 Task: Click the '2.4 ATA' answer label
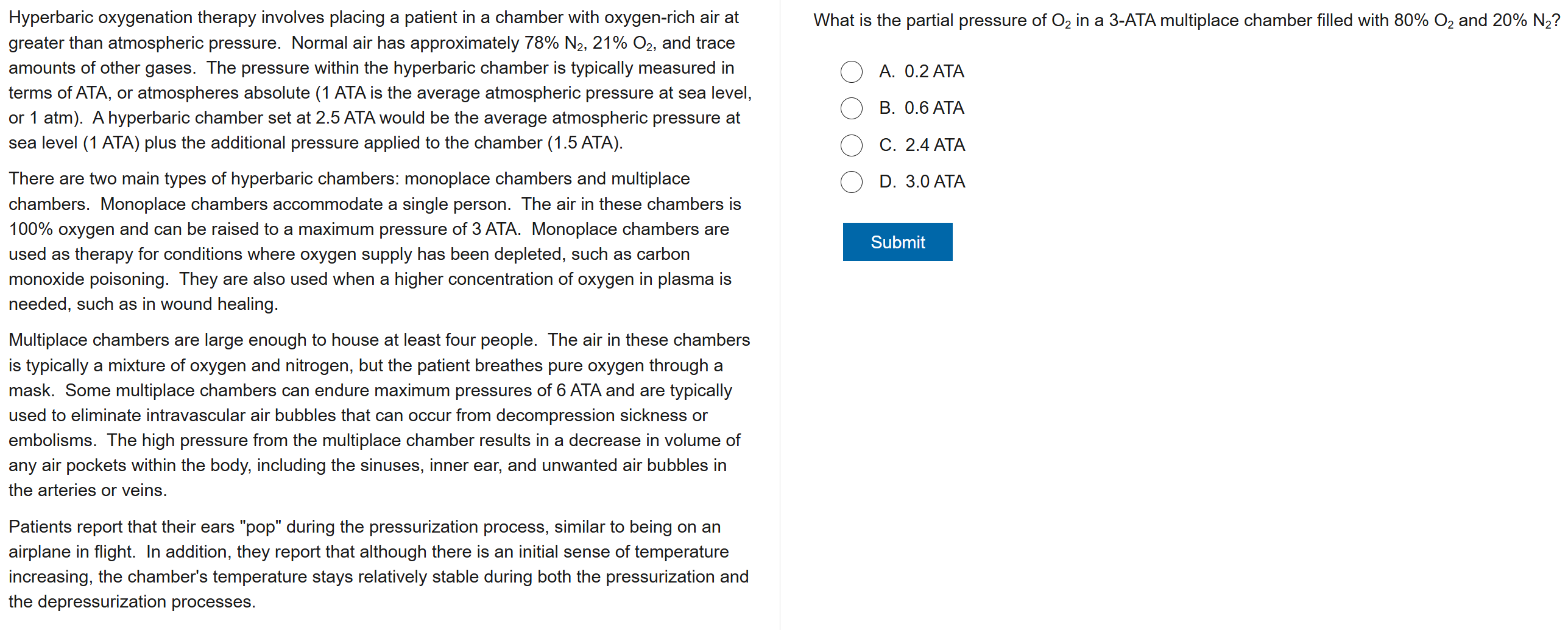pyautogui.click(x=934, y=145)
